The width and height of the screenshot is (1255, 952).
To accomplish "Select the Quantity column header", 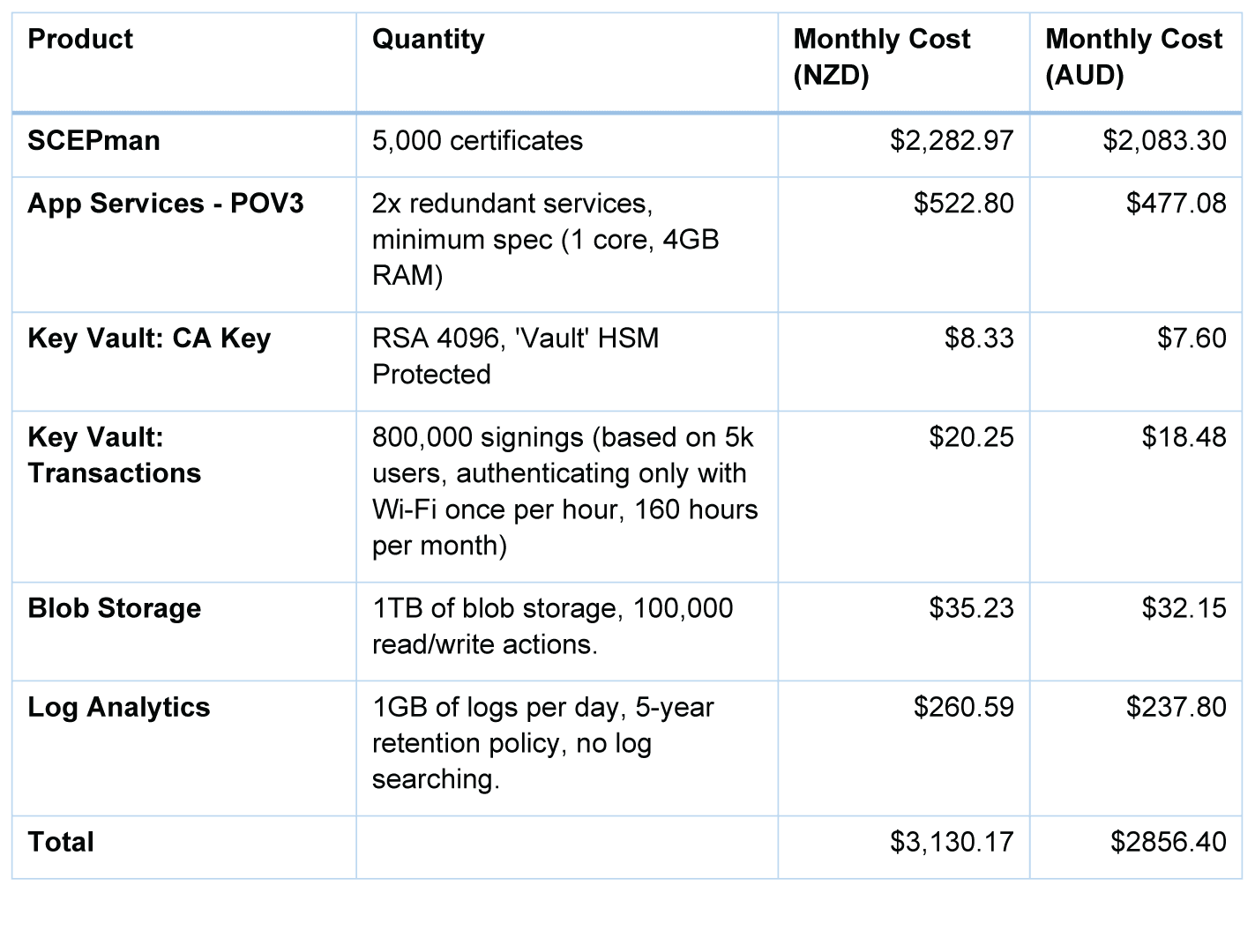I will click(x=428, y=40).
